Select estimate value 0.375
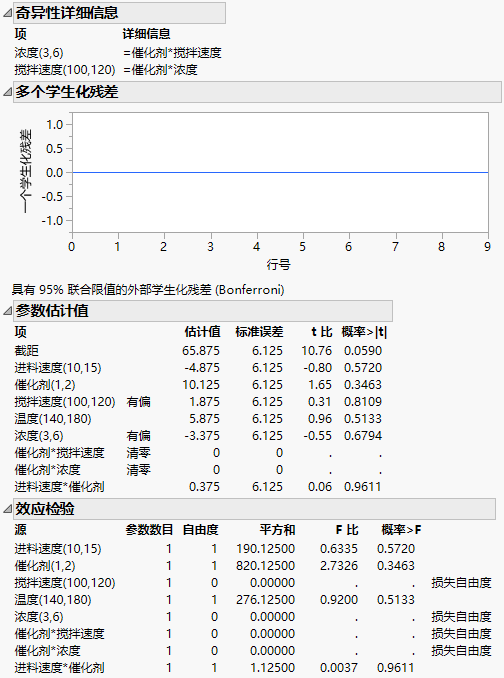Viewport: 504px width, 678px height. pyautogui.click(x=204, y=487)
